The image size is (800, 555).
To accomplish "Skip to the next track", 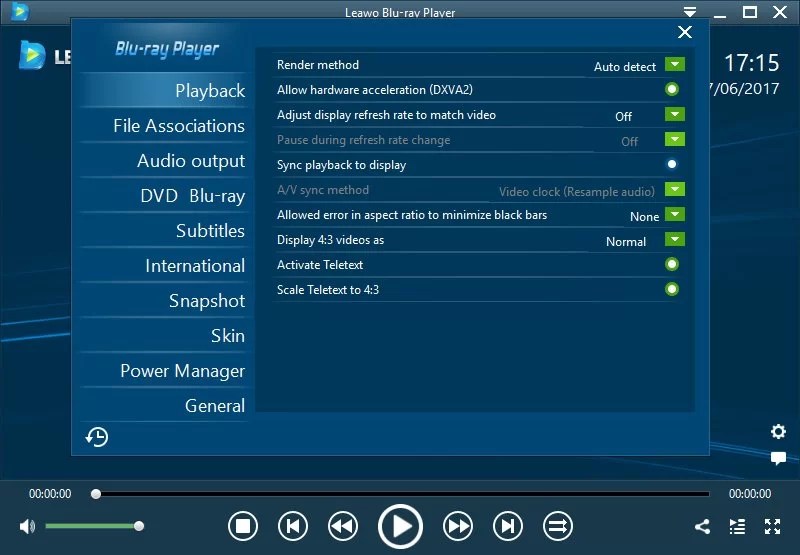I will click(508, 526).
